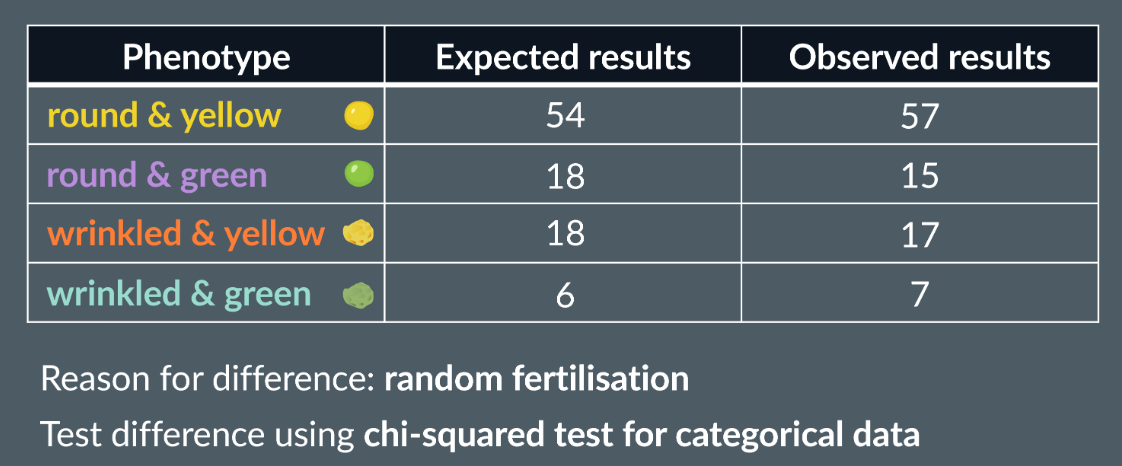The height and width of the screenshot is (466, 1122).
Task: Click the 'wrinkled & yellow' phenotype label
Action: [x=186, y=234]
